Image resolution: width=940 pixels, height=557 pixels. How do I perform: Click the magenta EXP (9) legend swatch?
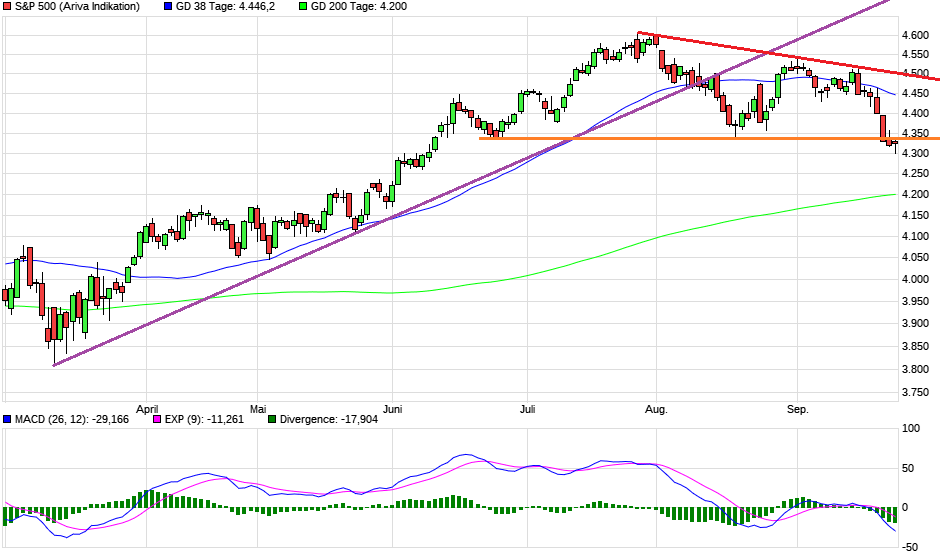coord(157,419)
